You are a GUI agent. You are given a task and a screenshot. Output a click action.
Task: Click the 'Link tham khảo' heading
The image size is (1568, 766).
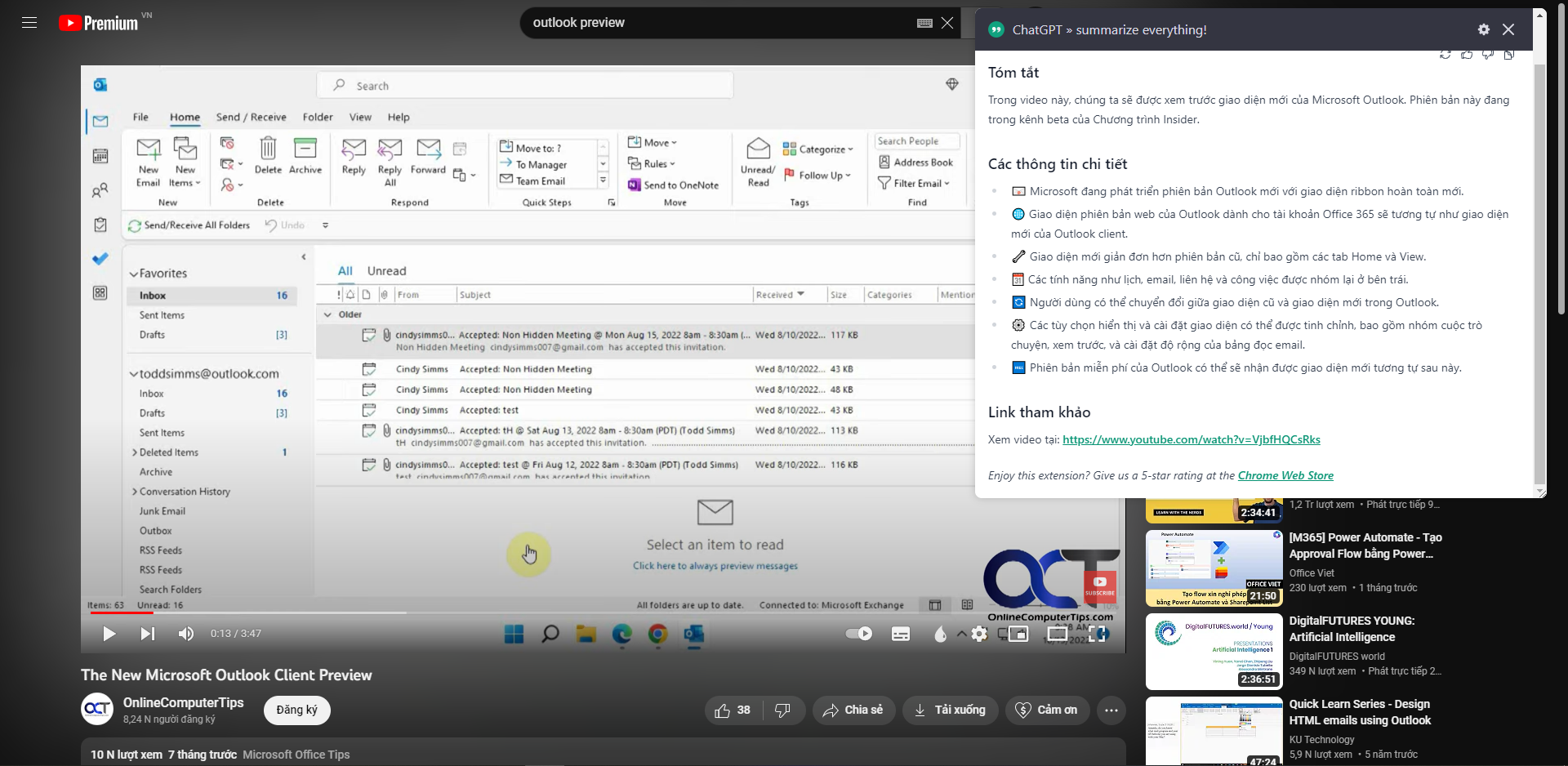[x=1039, y=412]
